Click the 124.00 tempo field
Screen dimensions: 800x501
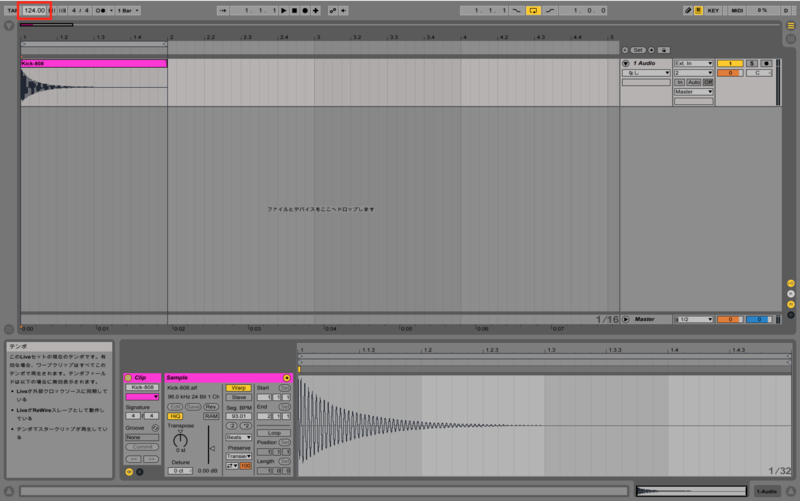35,10
